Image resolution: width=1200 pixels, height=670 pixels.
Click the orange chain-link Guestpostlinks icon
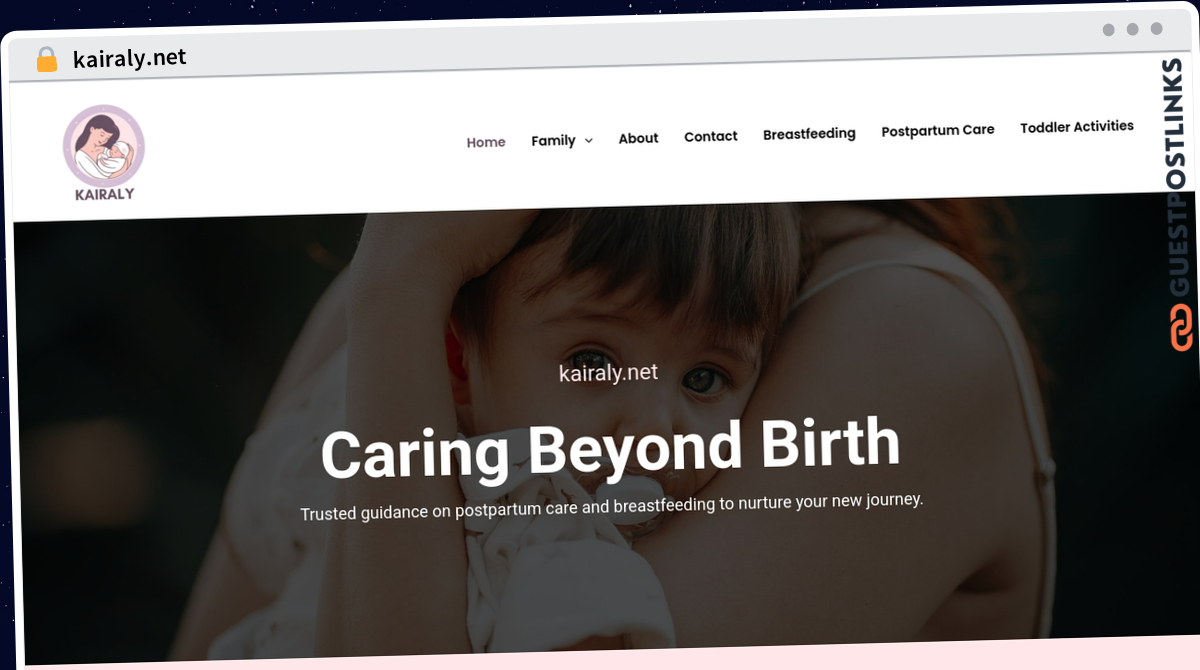[1181, 329]
